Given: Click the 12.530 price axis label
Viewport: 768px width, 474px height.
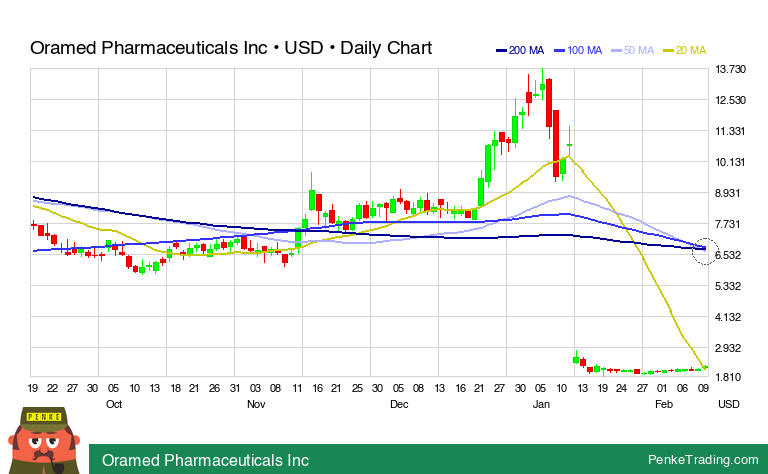Looking at the screenshot, I should point(730,100).
